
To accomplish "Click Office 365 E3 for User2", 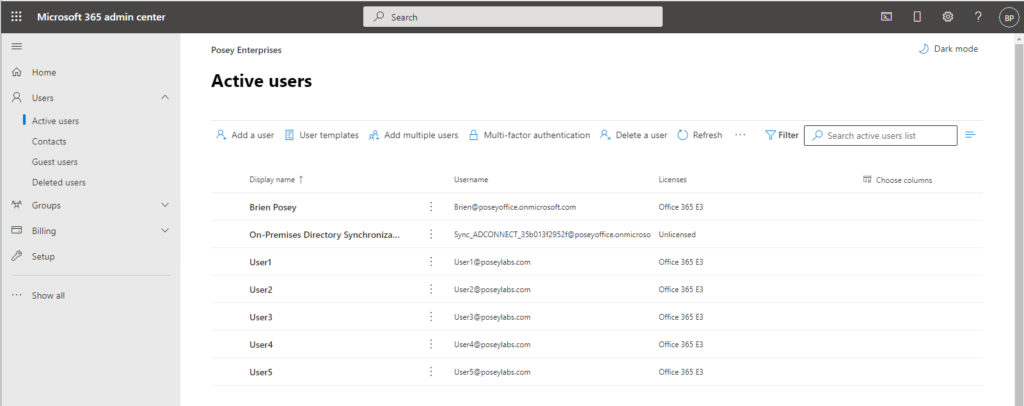I will click(x=680, y=289).
